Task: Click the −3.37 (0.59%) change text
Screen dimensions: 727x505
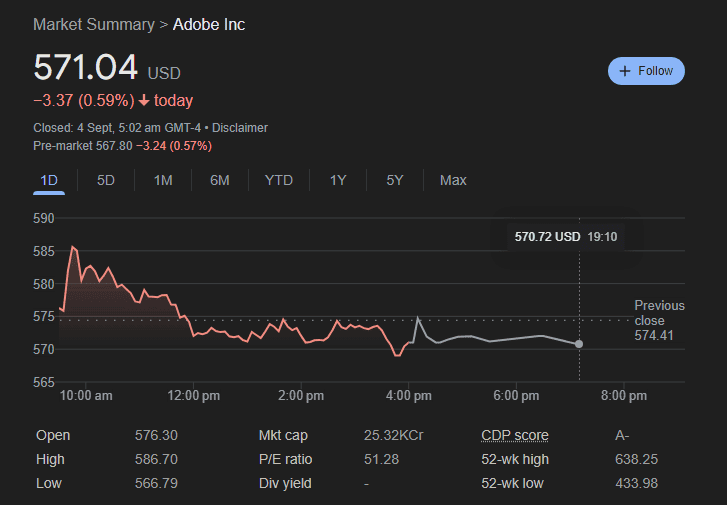Action: pyautogui.click(x=84, y=101)
